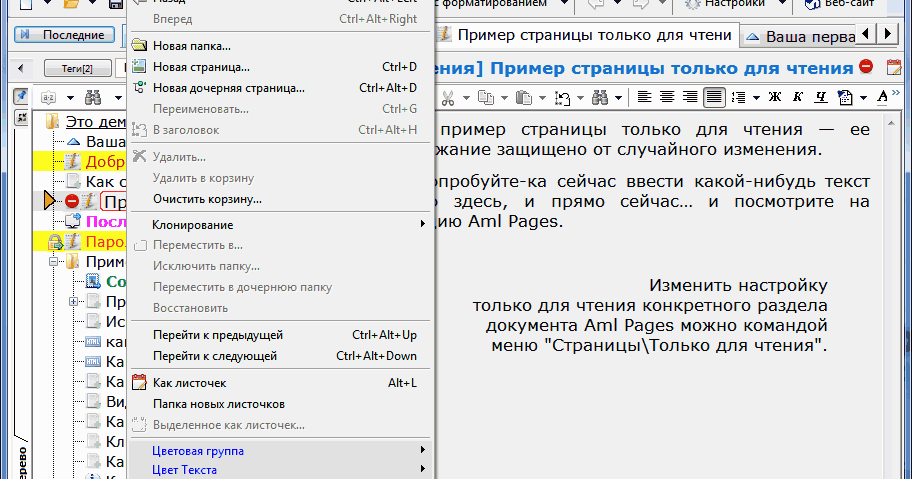Center-align text with the toolbar icon
This screenshot has width=912, height=479.
[665, 97]
